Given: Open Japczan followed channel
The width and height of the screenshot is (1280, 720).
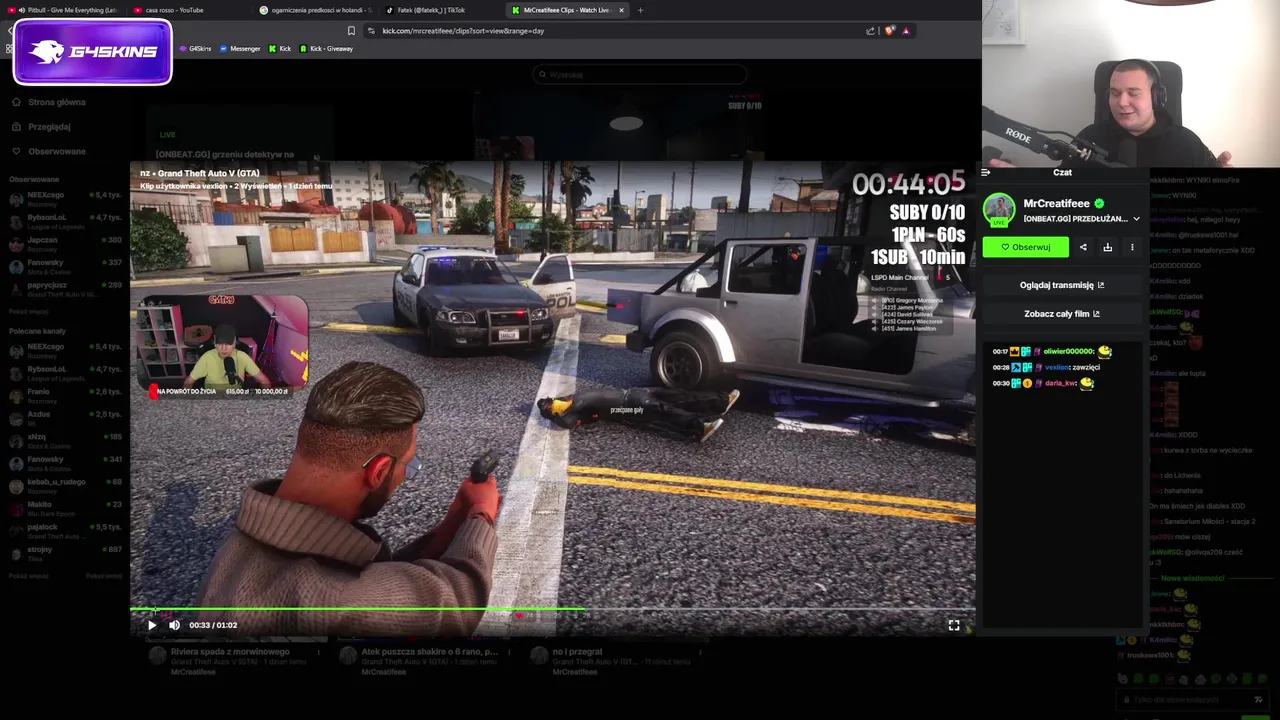Looking at the screenshot, I should click(65, 244).
